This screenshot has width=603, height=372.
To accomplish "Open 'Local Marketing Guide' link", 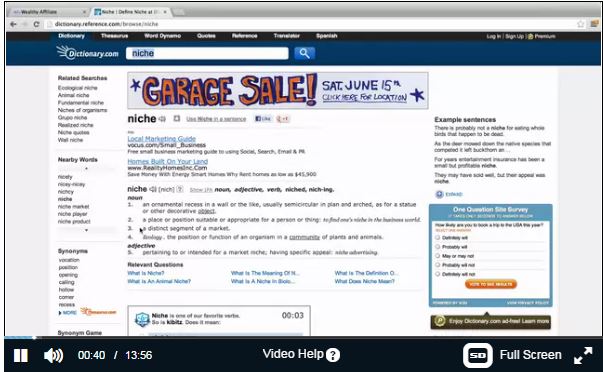I will [x=162, y=138].
